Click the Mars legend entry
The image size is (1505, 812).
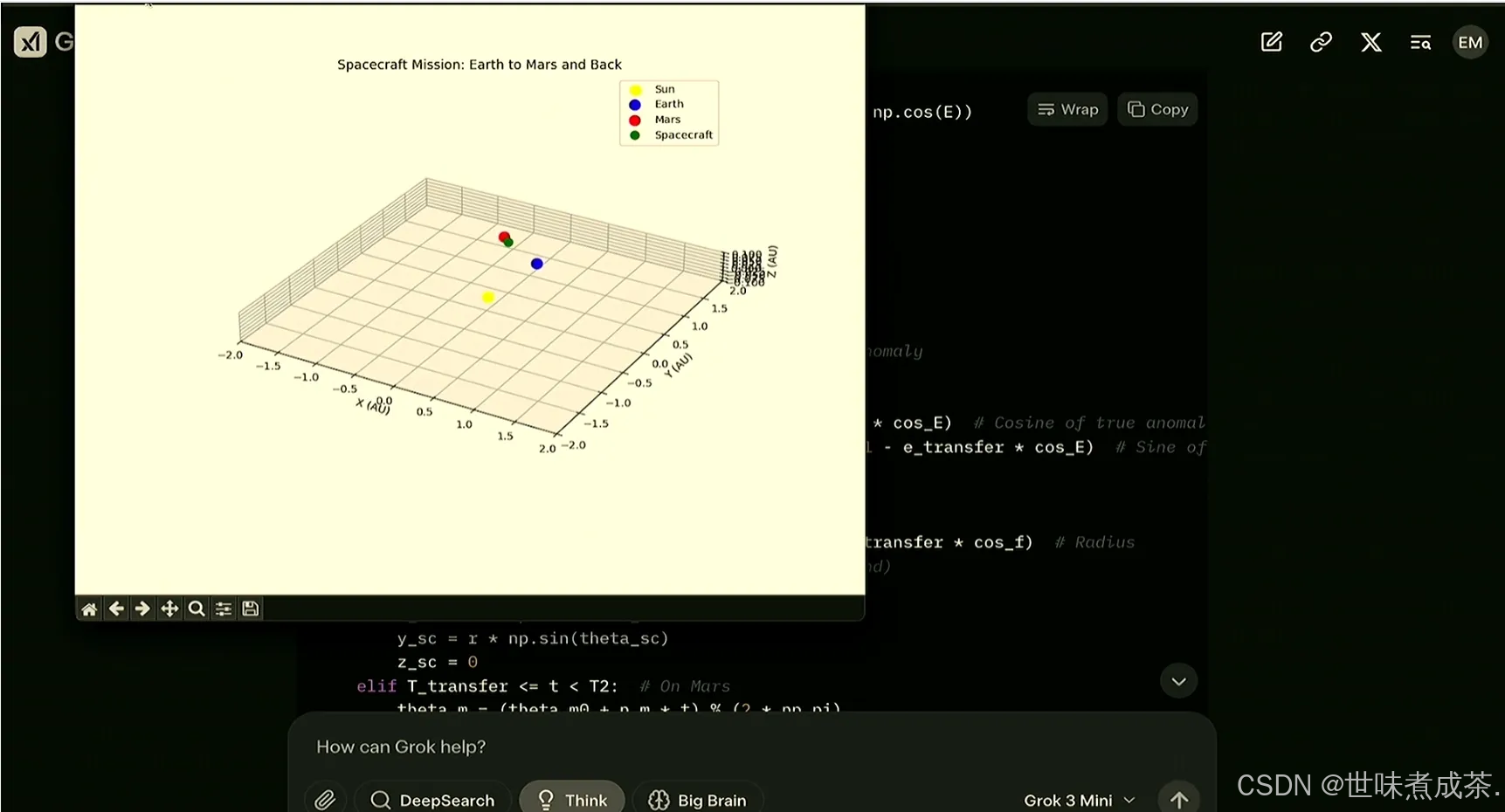tap(657, 120)
